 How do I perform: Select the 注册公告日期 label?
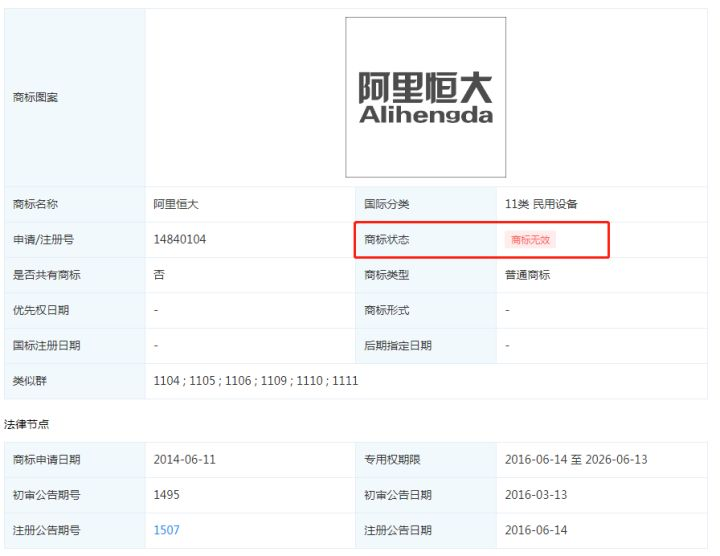point(398,530)
